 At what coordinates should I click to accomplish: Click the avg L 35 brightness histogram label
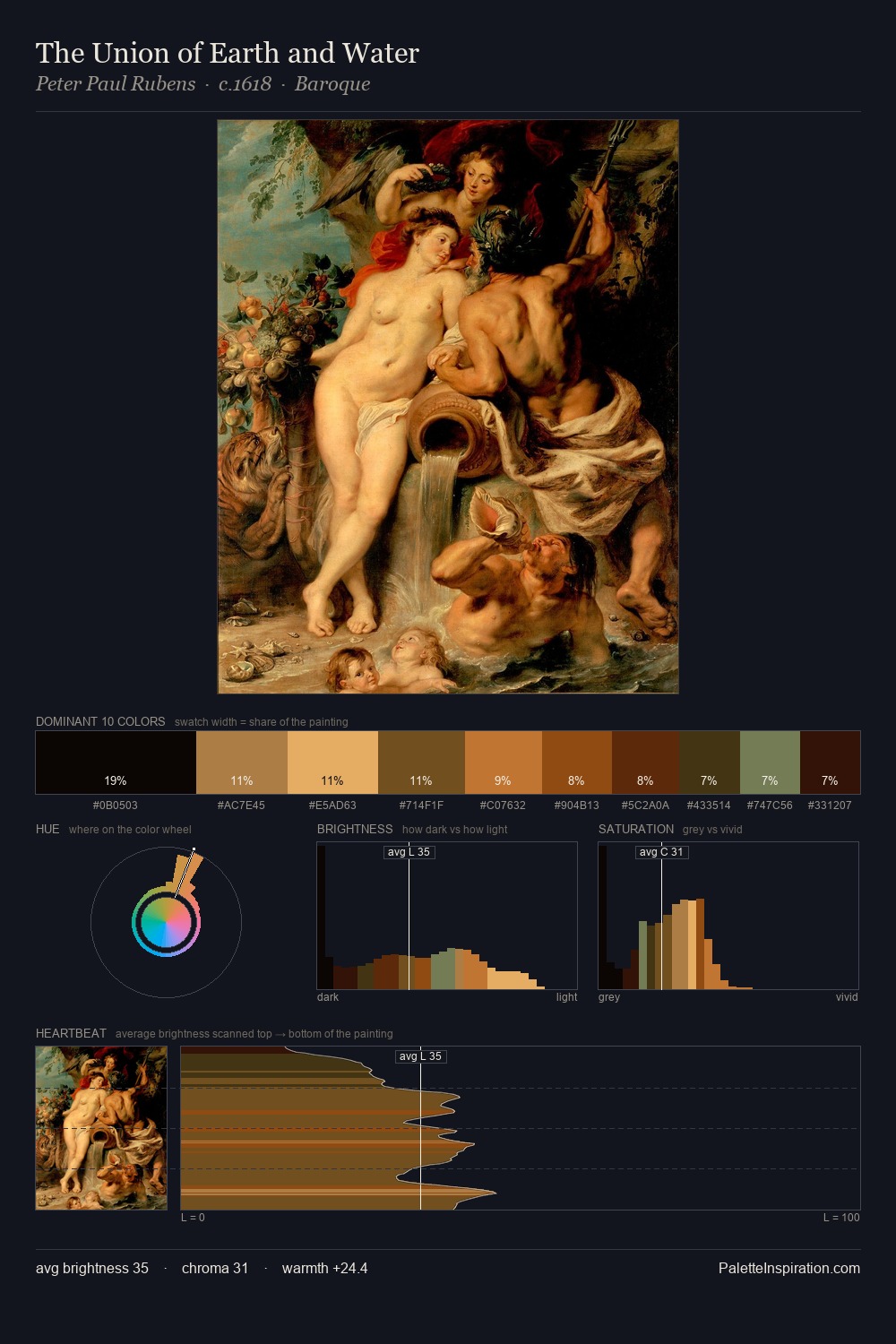pyautogui.click(x=409, y=852)
